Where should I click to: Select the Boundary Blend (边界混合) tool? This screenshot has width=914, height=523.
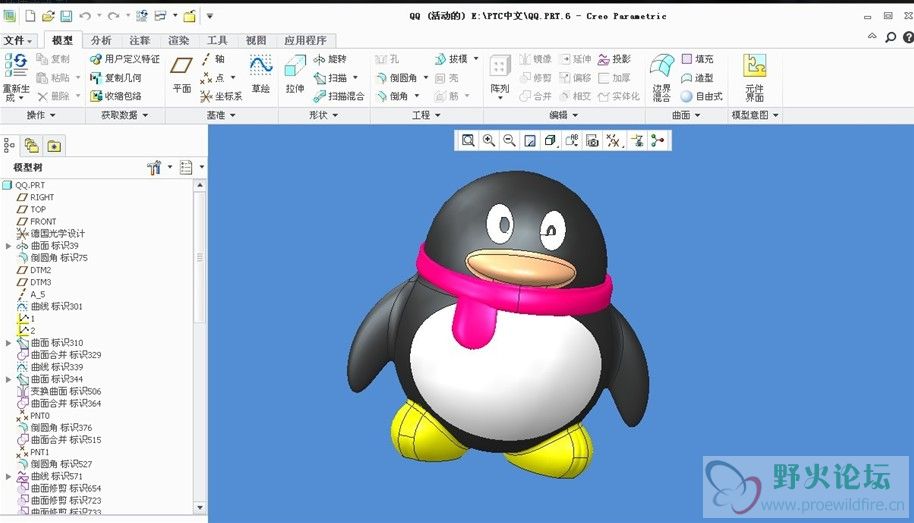(x=662, y=77)
